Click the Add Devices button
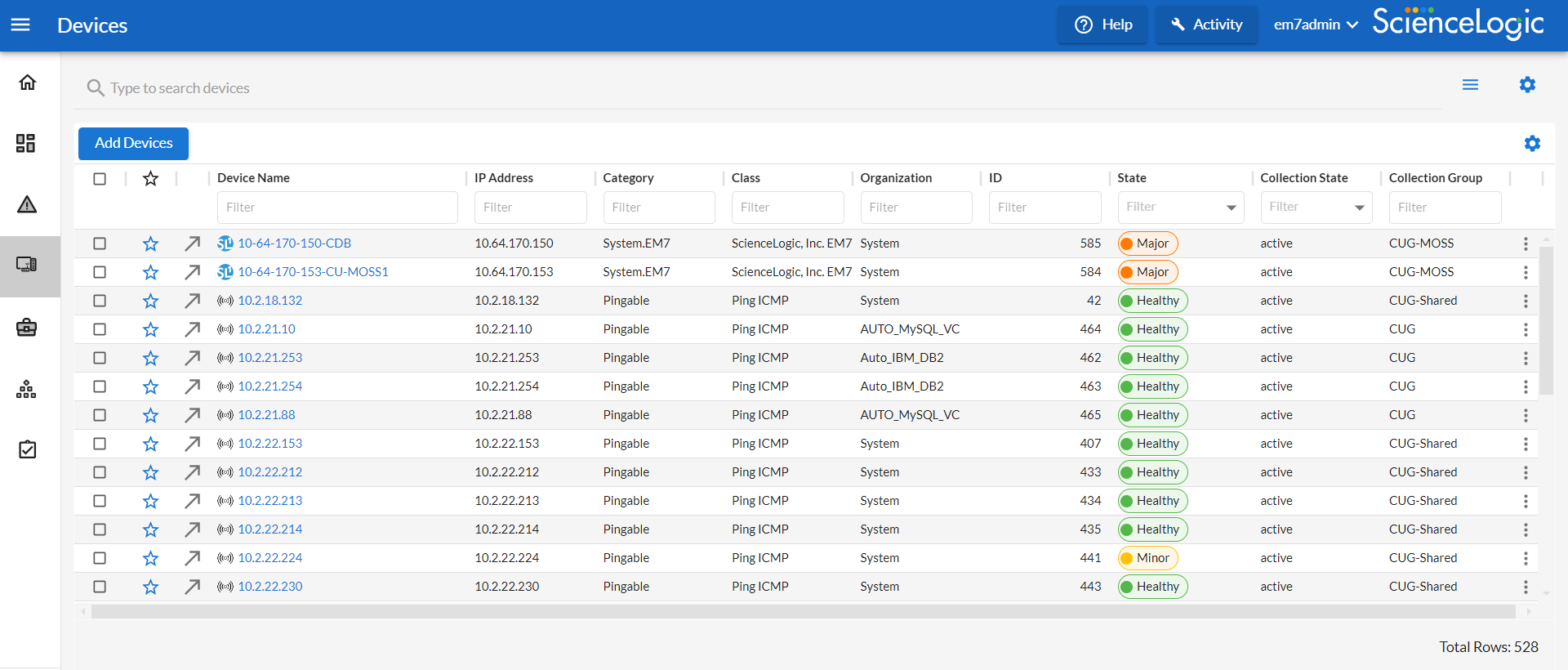Viewport: 1568px width, 670px height. point(133,143)
